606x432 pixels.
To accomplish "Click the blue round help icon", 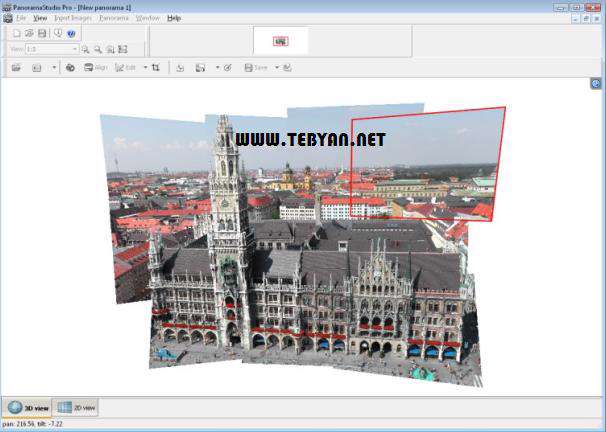I will [x=71, y=34].
